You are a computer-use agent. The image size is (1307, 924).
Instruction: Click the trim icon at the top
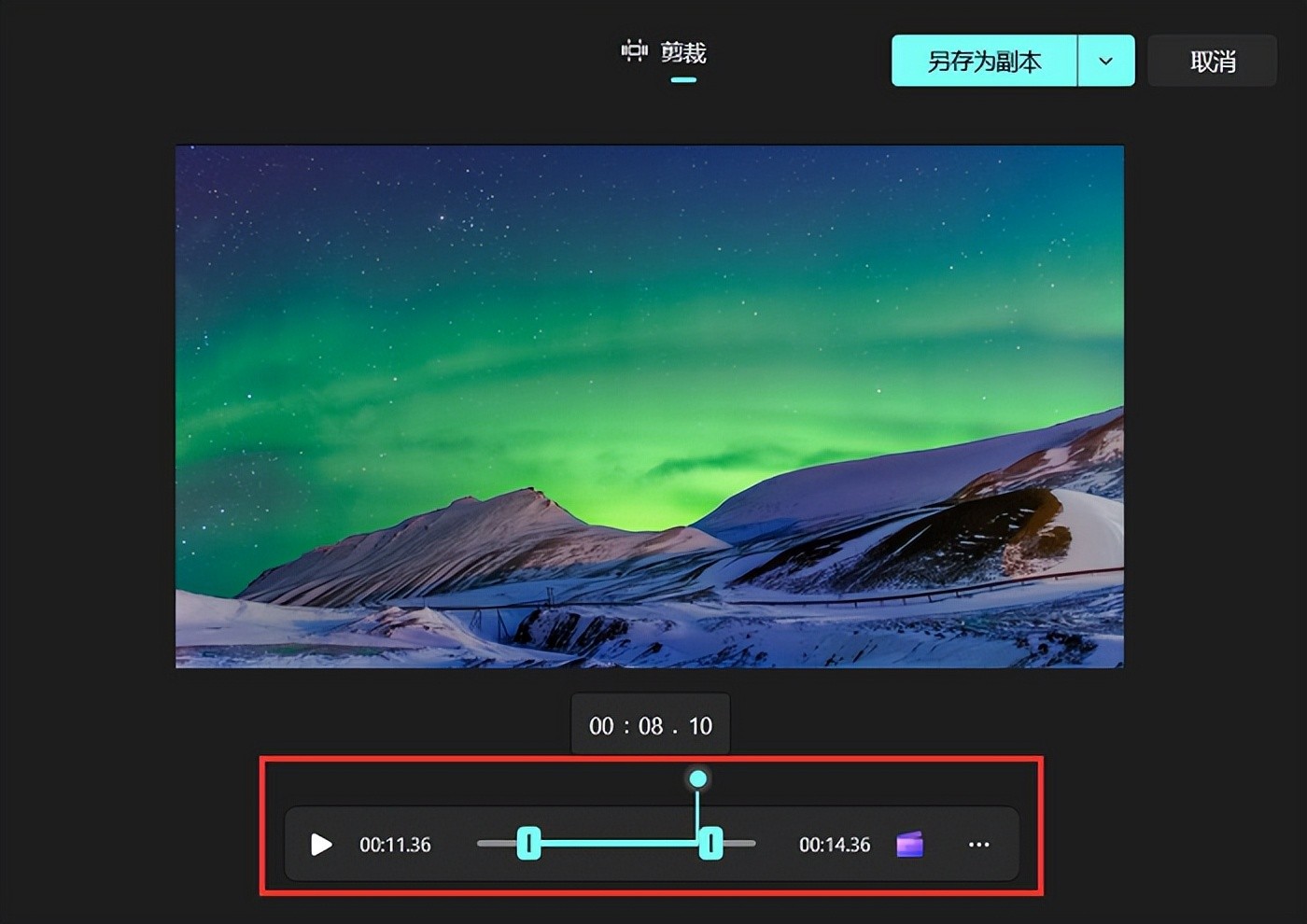click(635, 51)
